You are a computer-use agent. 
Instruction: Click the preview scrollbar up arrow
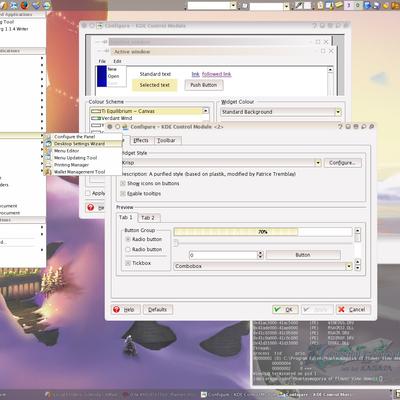(358, 231)
